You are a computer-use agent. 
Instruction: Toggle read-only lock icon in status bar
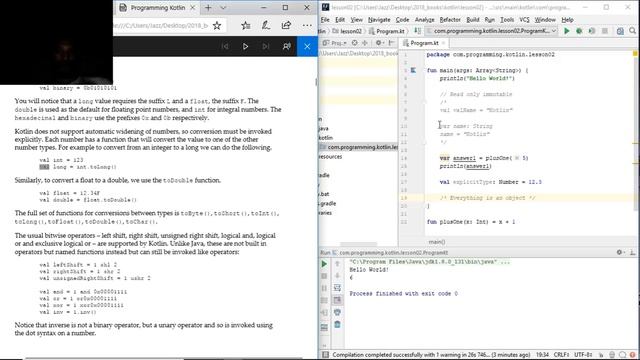pyautogui.click(x=601, y=355)
